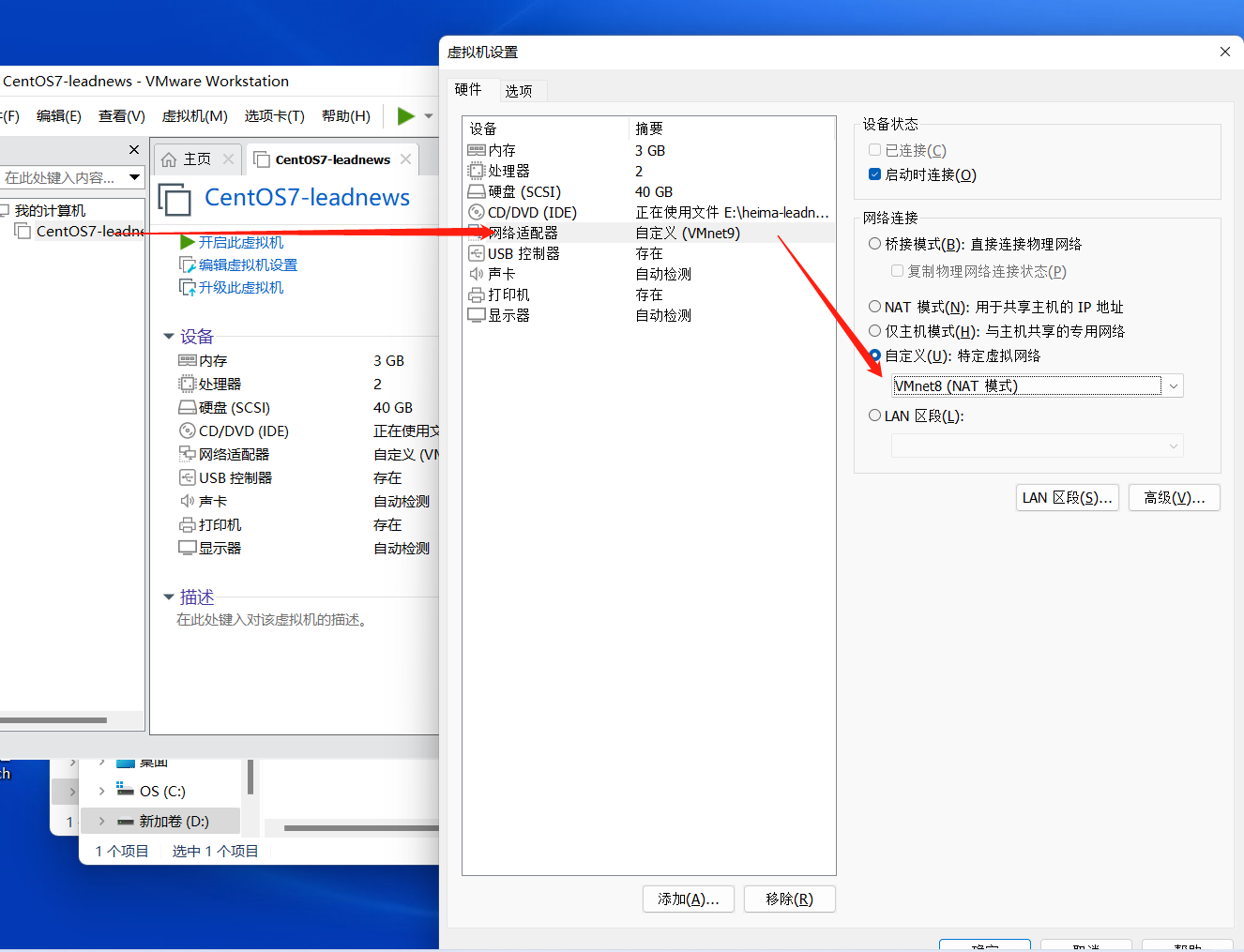
Task: Click 声卡 icon in VMware summary devices
Action: pos(188,501)
